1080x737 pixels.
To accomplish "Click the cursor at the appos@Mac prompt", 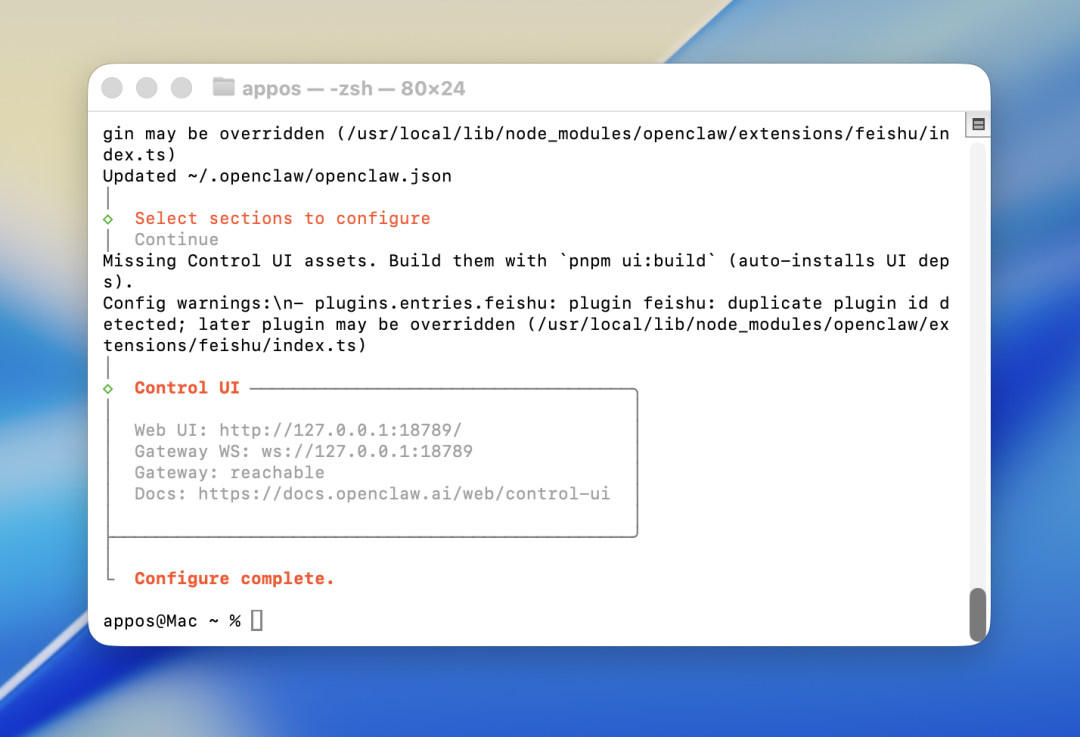I will point(257,621).
